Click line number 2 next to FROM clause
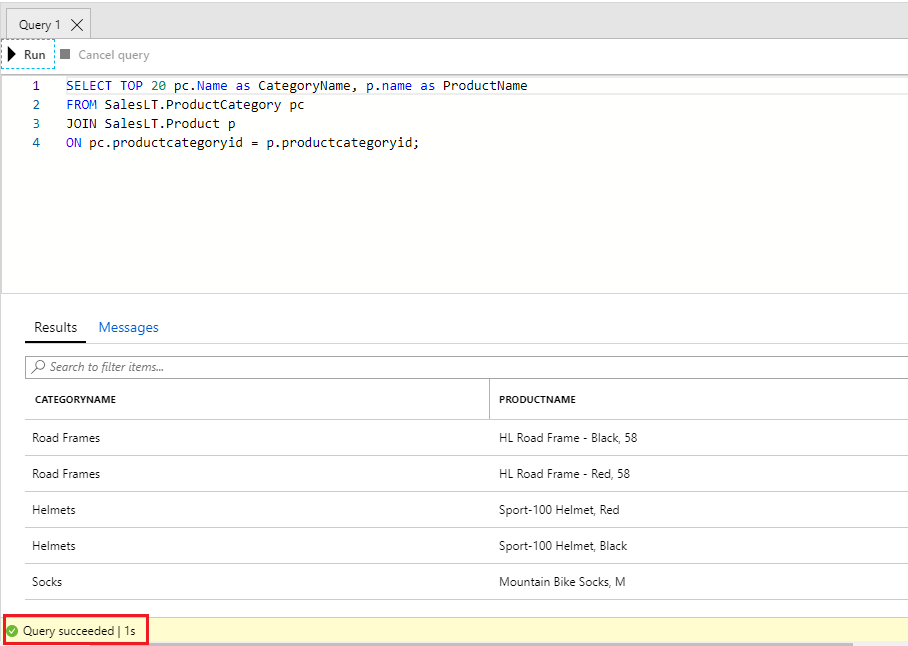Viewport: 908px width, 646px height. 36,104
